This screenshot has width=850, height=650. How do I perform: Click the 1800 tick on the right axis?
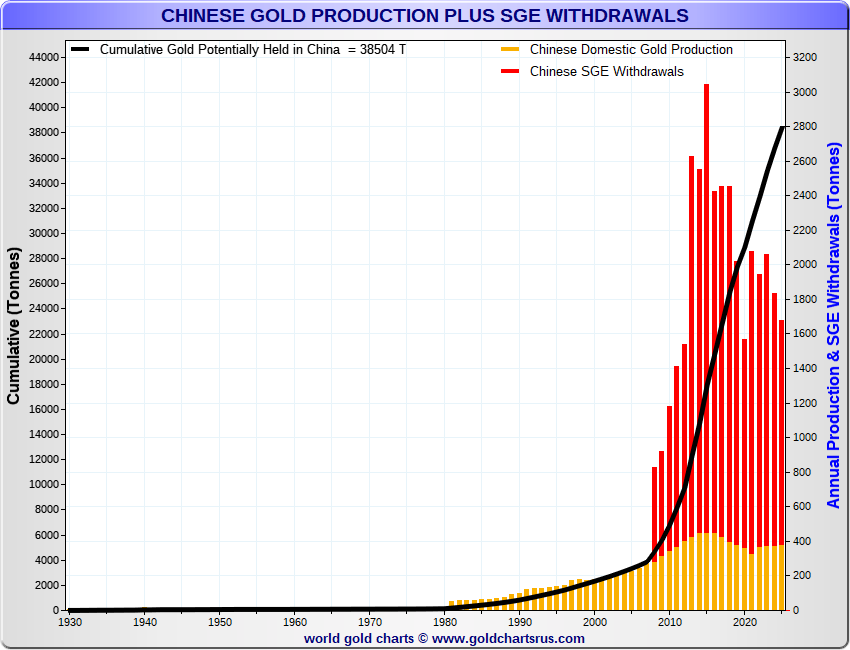[805, 299]
